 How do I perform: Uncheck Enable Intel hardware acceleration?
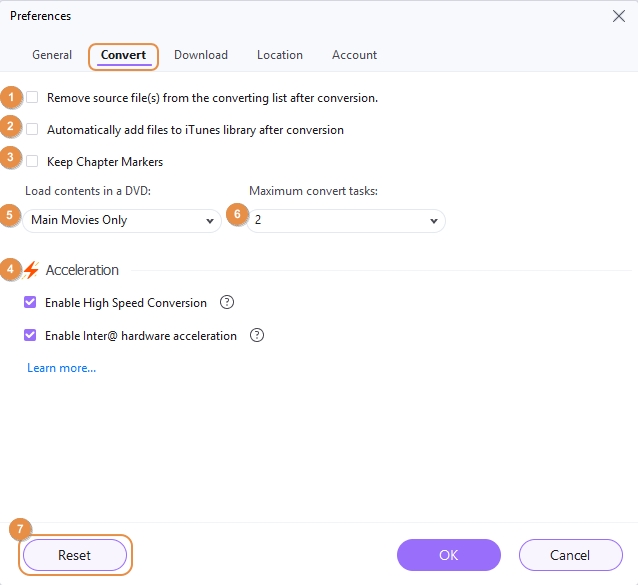click(31, 336)
